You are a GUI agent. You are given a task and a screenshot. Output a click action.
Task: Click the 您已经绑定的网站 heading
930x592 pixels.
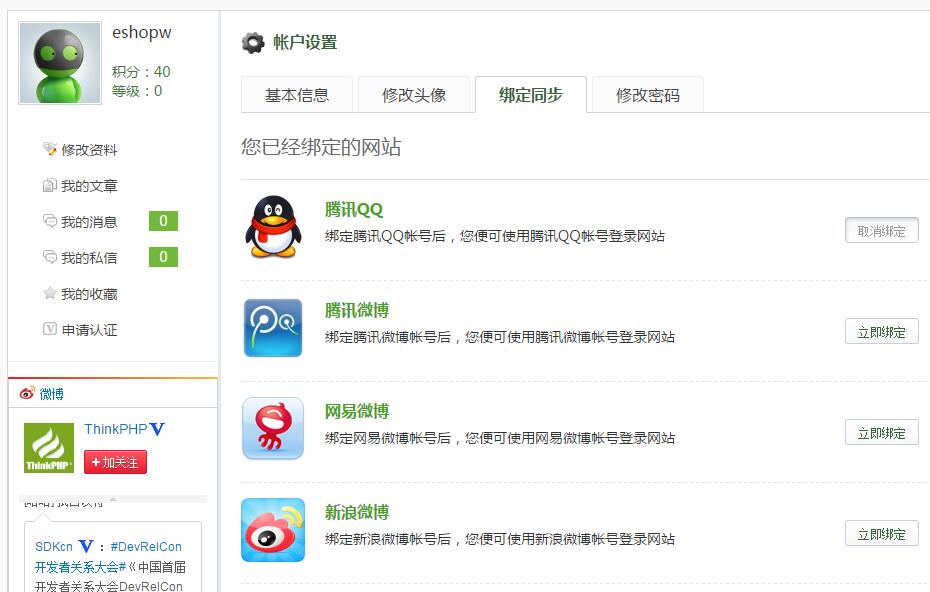(321, 147)
